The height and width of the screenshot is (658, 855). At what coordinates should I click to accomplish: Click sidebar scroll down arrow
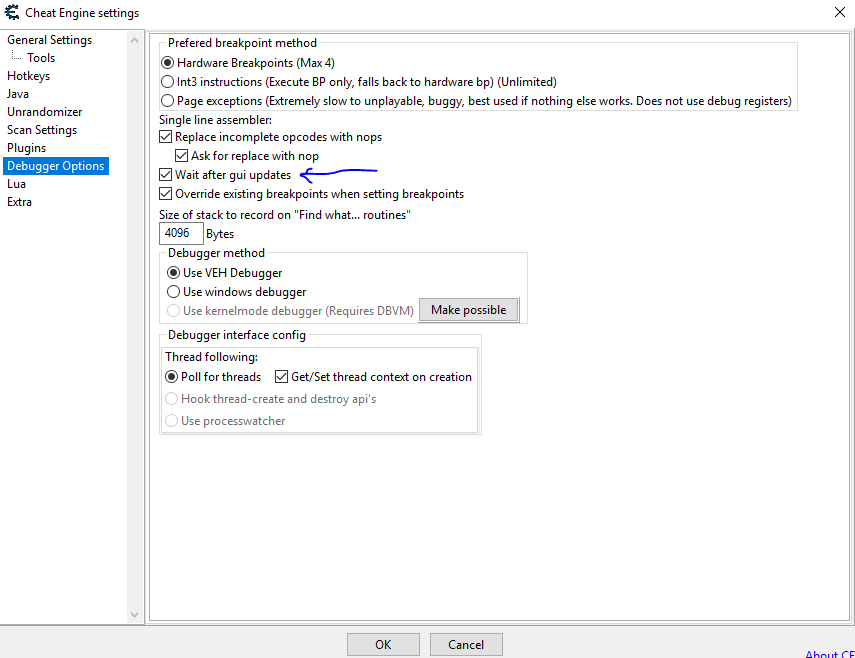tap(134, 615)
